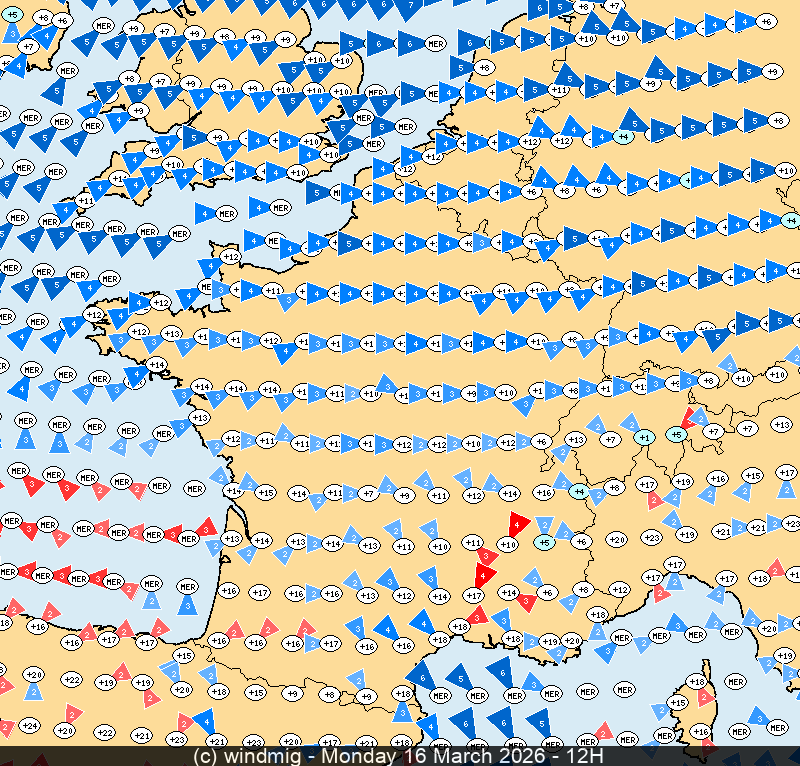Select cyan +4 oval between +16 and +8

coord(578,491)
